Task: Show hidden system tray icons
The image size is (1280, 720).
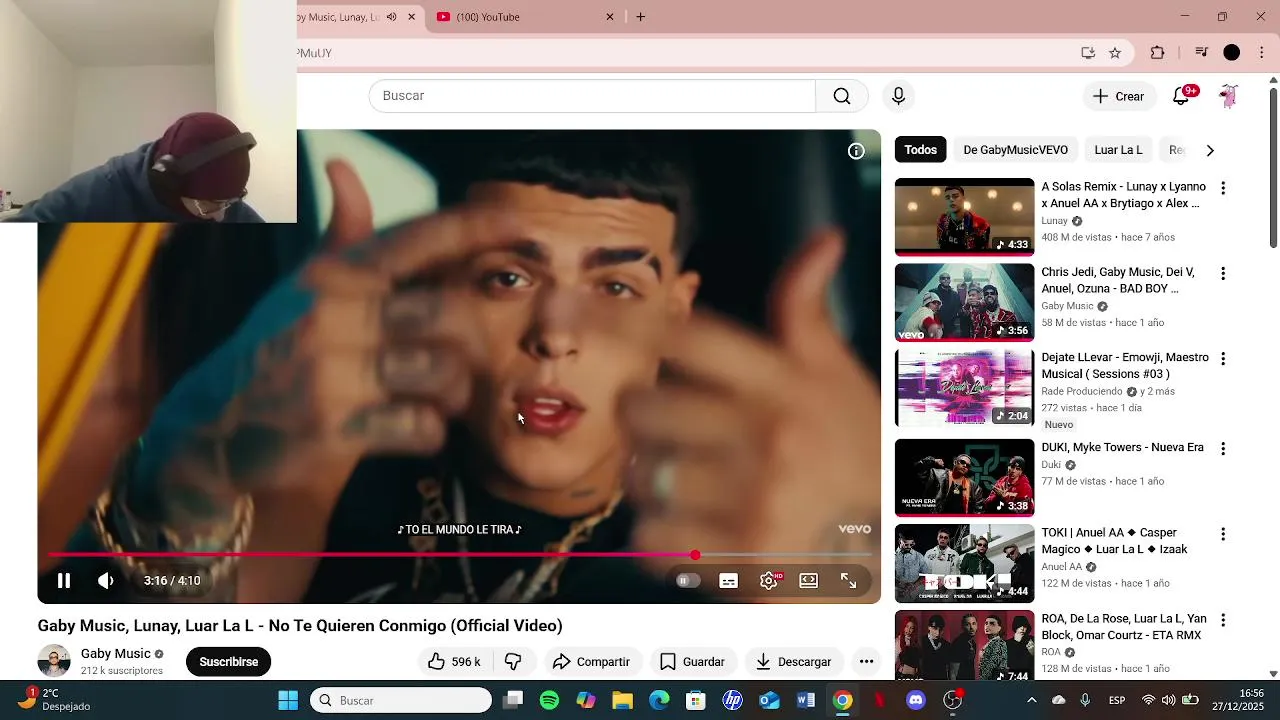Action: [1033, 700]
